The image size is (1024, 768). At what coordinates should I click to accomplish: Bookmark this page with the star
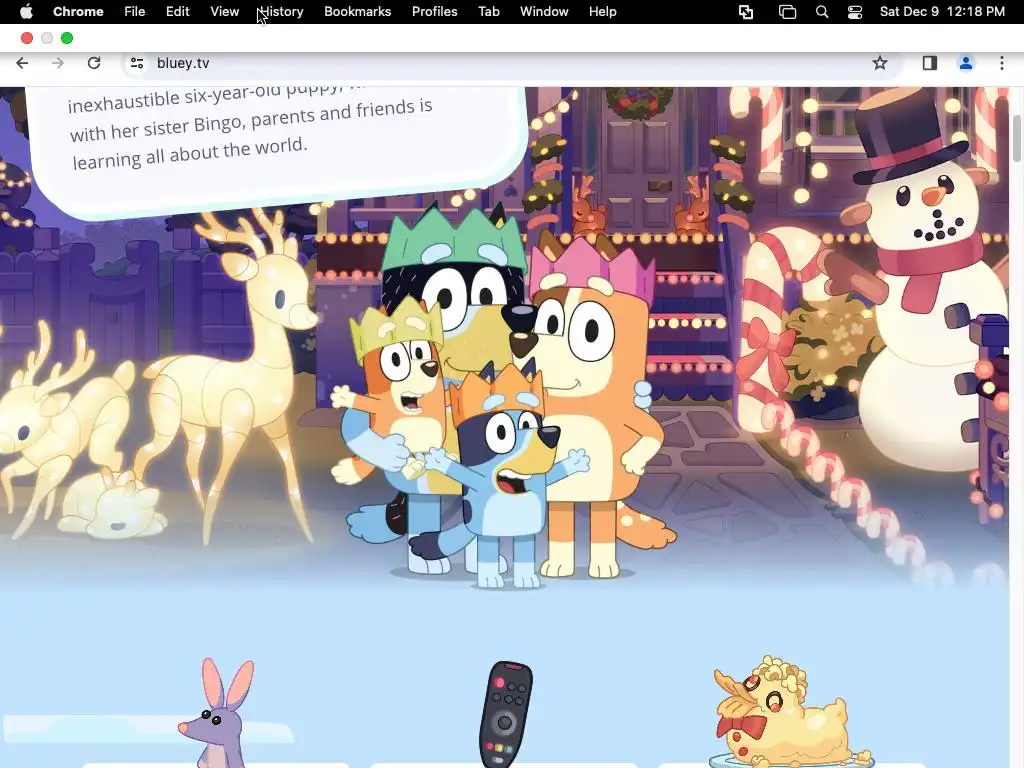tap(880, 63)
